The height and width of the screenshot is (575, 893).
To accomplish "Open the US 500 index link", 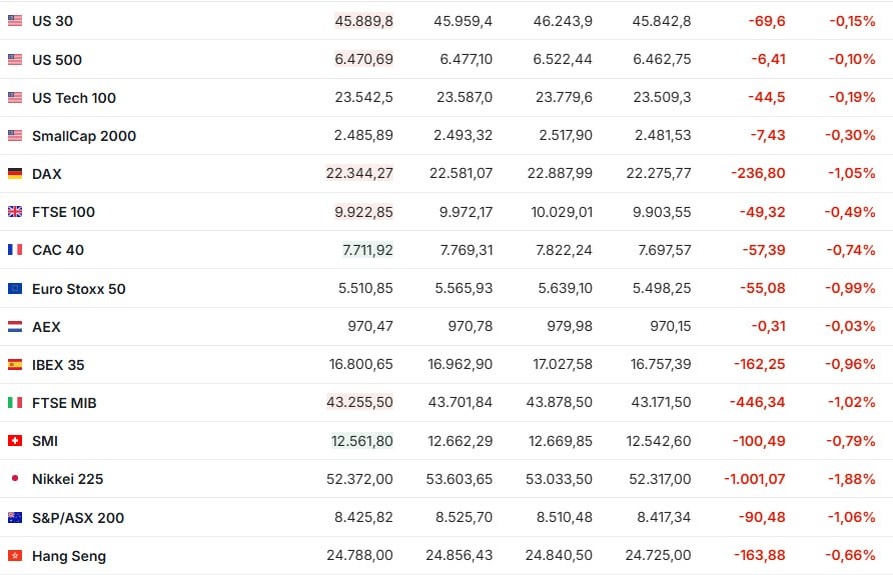I will [57, 60].
